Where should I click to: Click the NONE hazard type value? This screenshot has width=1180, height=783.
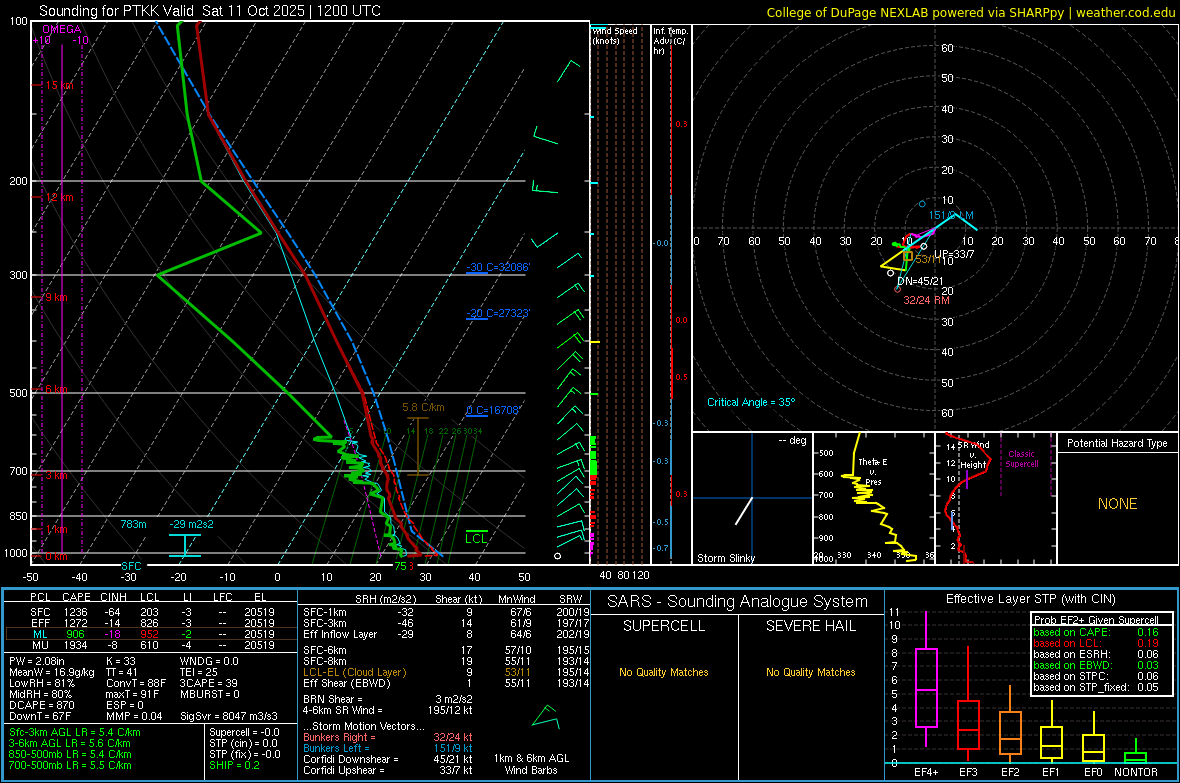click(1117, 504)
